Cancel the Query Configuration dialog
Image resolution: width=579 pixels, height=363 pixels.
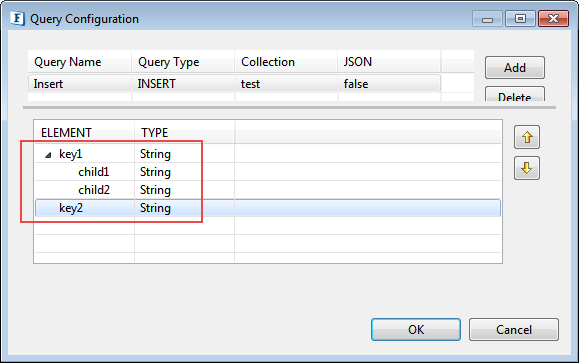pos(514,329)
